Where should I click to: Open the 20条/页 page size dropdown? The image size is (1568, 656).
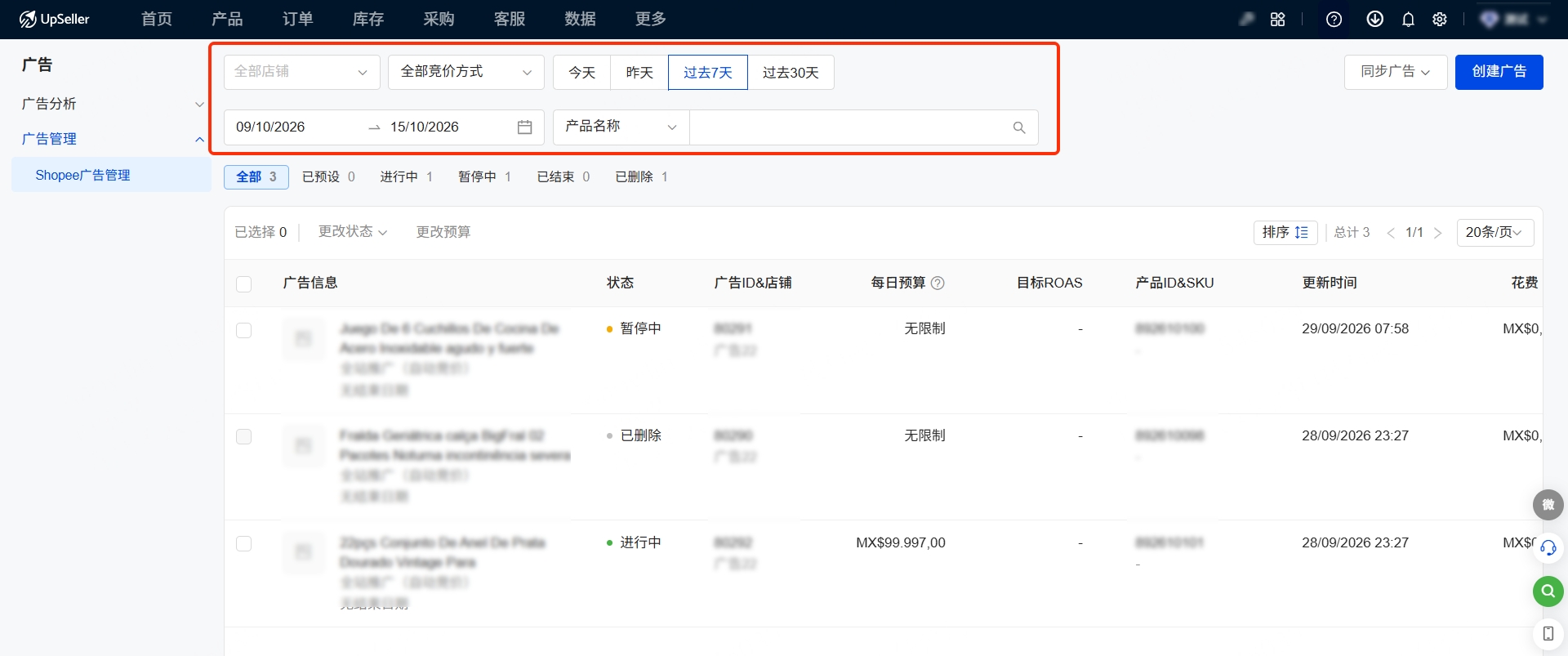click(1495, 233)
